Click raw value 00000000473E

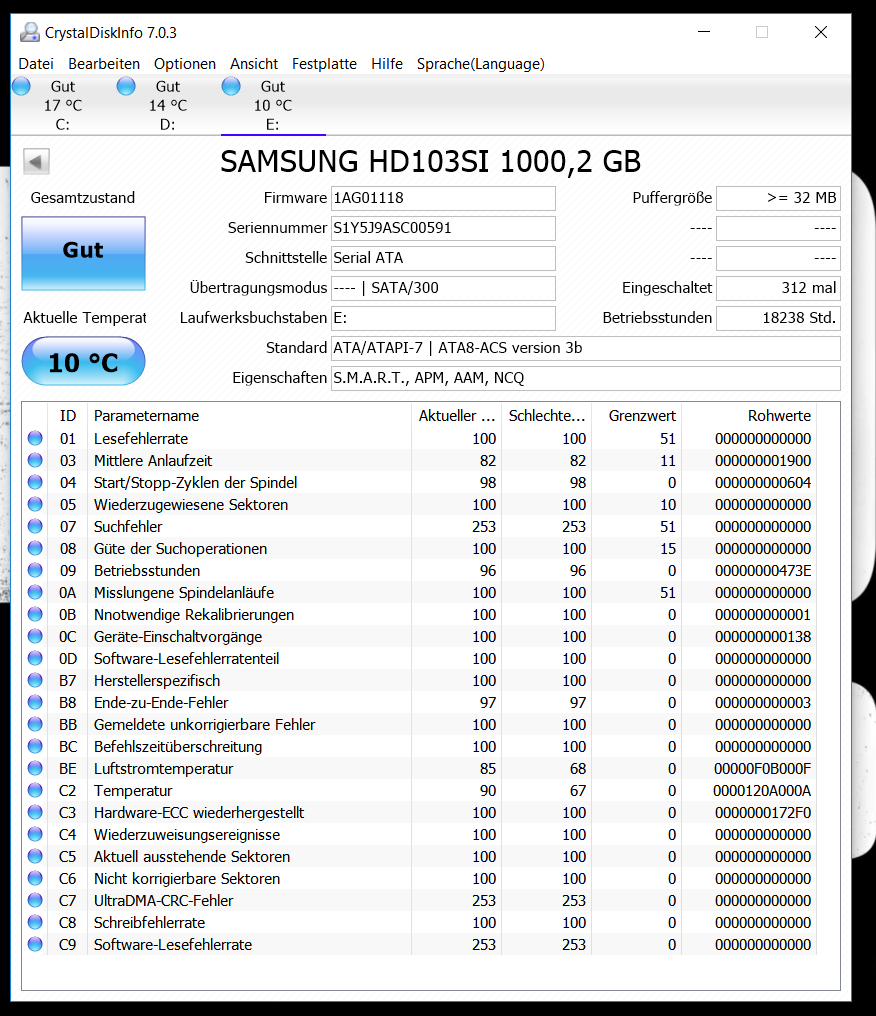763,571
